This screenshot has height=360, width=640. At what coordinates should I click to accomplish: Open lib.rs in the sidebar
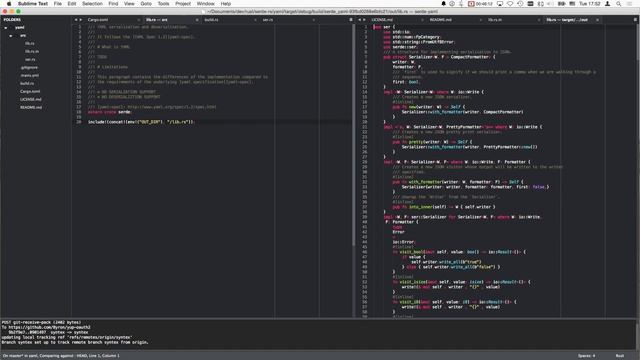coord(30,44)
